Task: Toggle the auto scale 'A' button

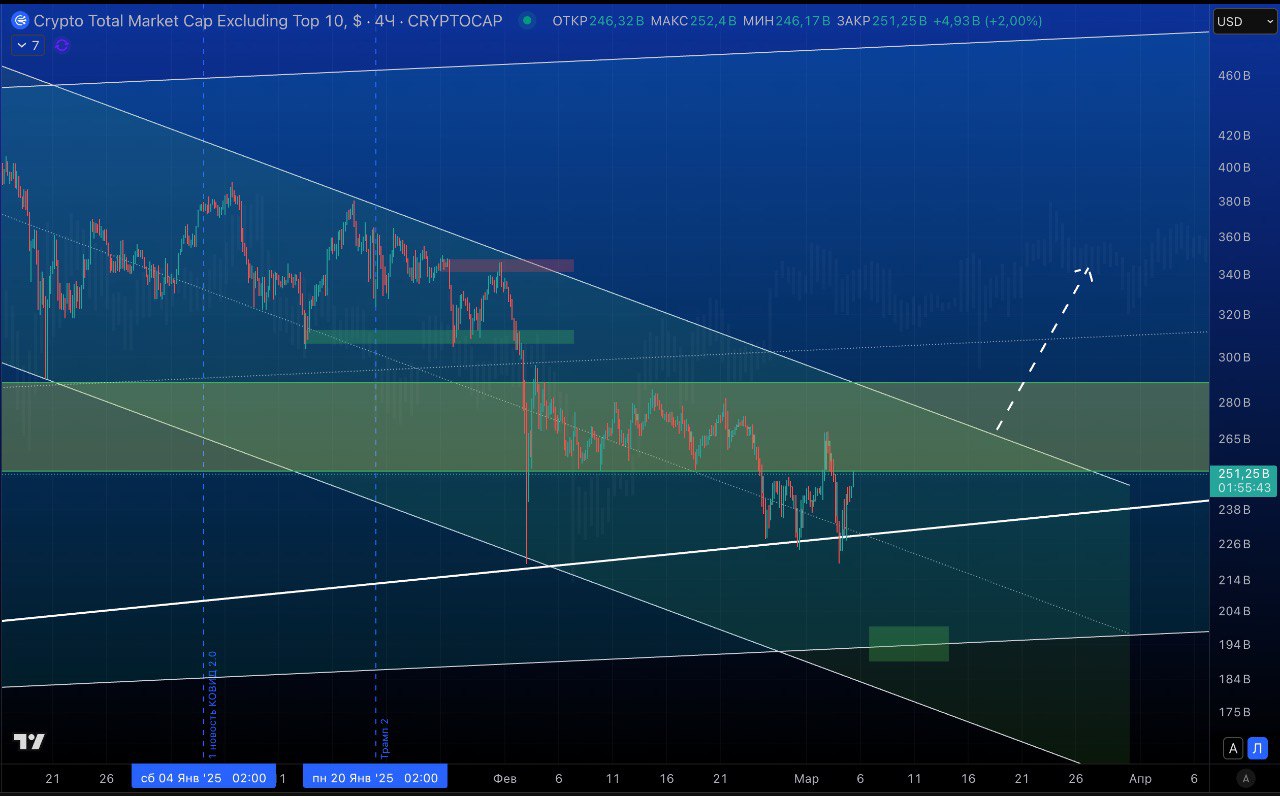Action: coord(1233,748)
